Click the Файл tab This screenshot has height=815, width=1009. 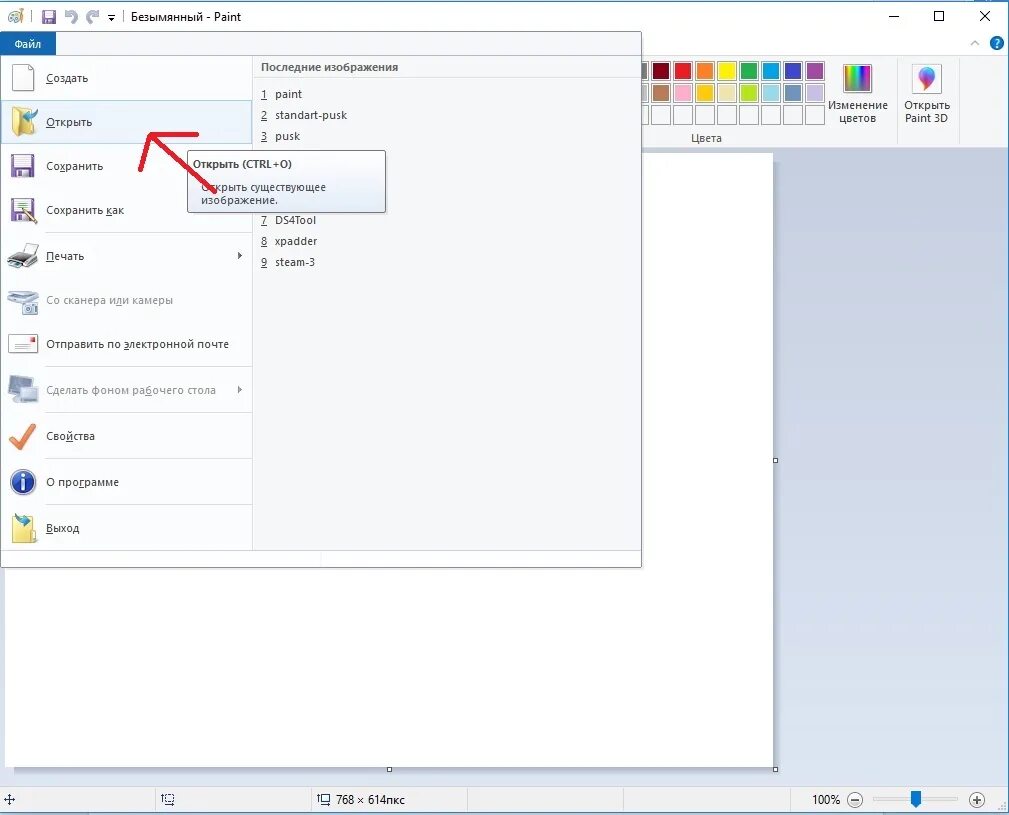click(28, 44)
